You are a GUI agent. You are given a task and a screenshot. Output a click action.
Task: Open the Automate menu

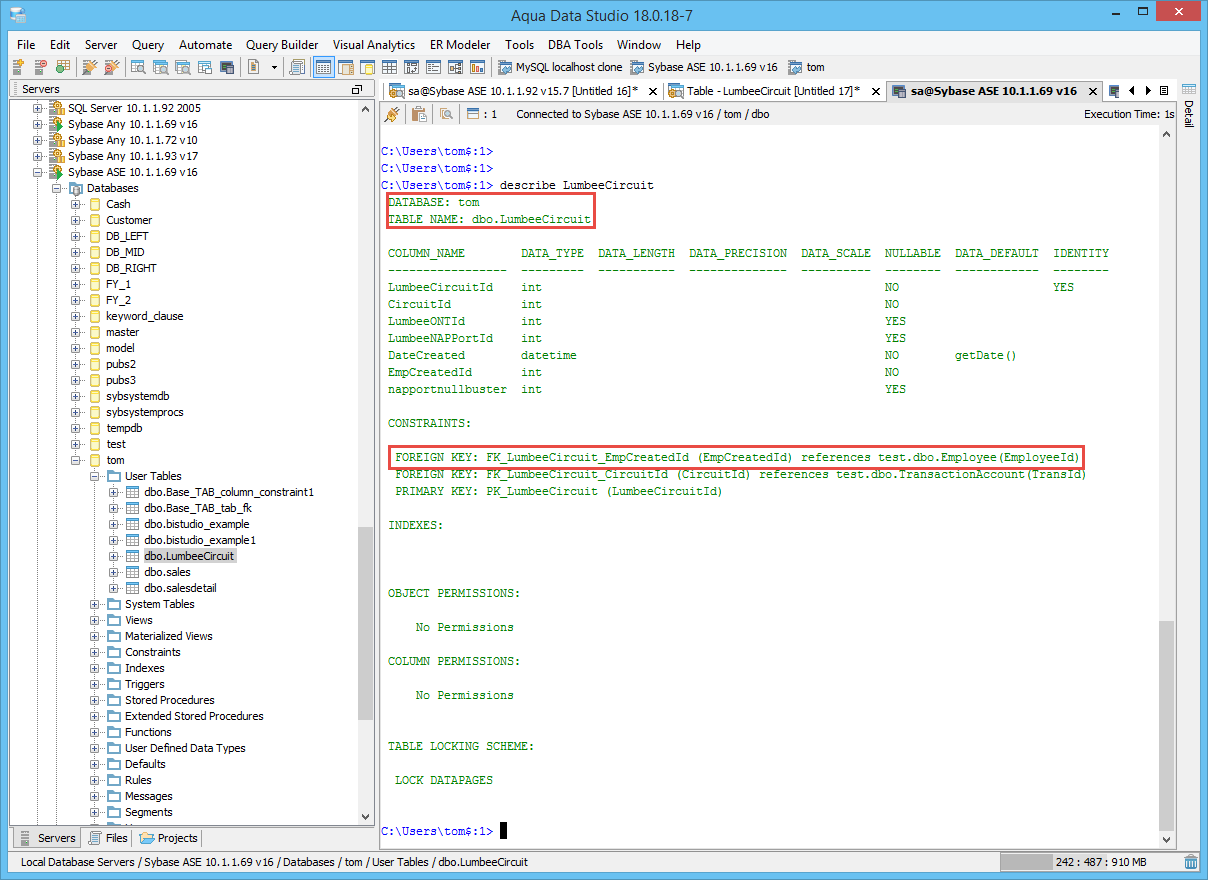point(205,45)
